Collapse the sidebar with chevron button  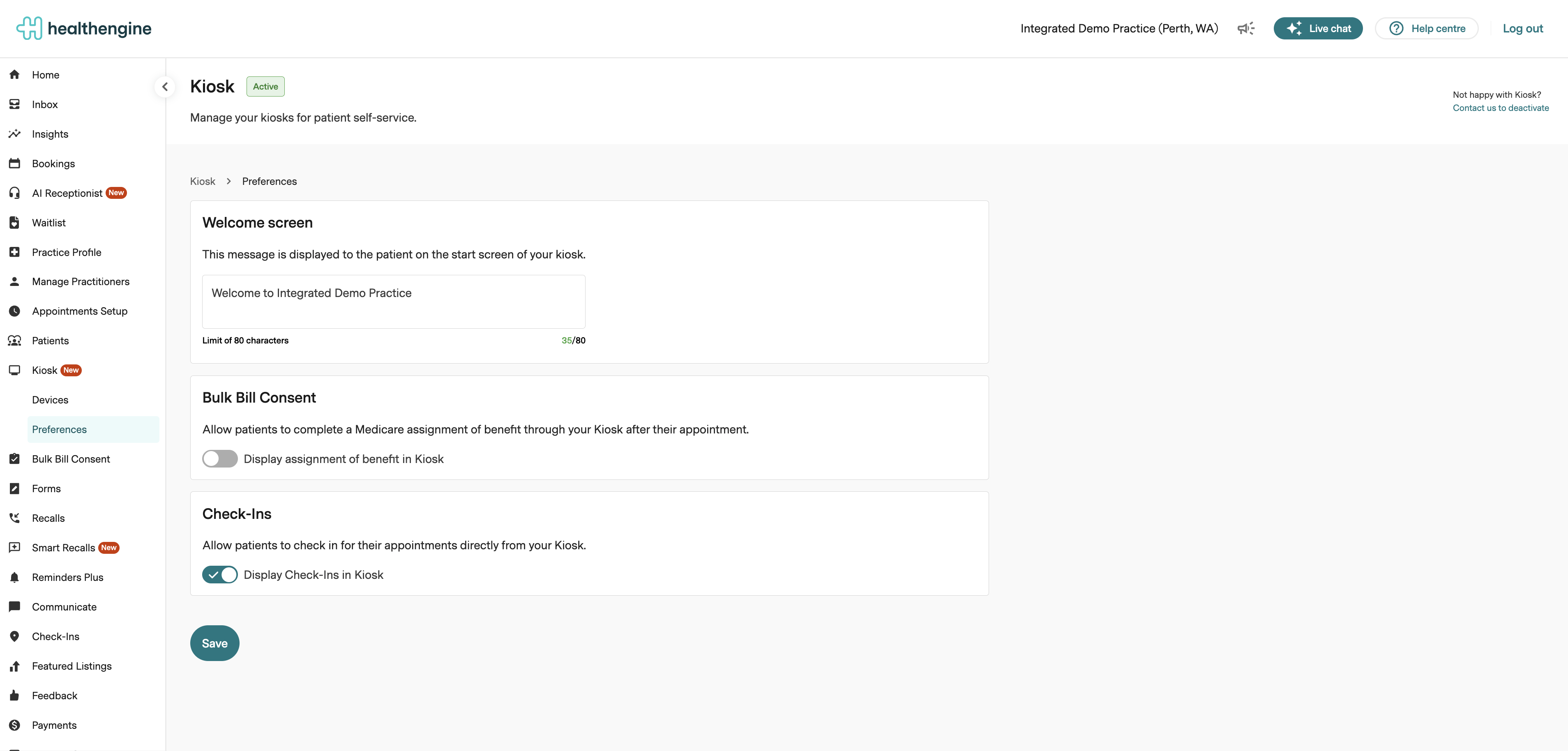165,87
